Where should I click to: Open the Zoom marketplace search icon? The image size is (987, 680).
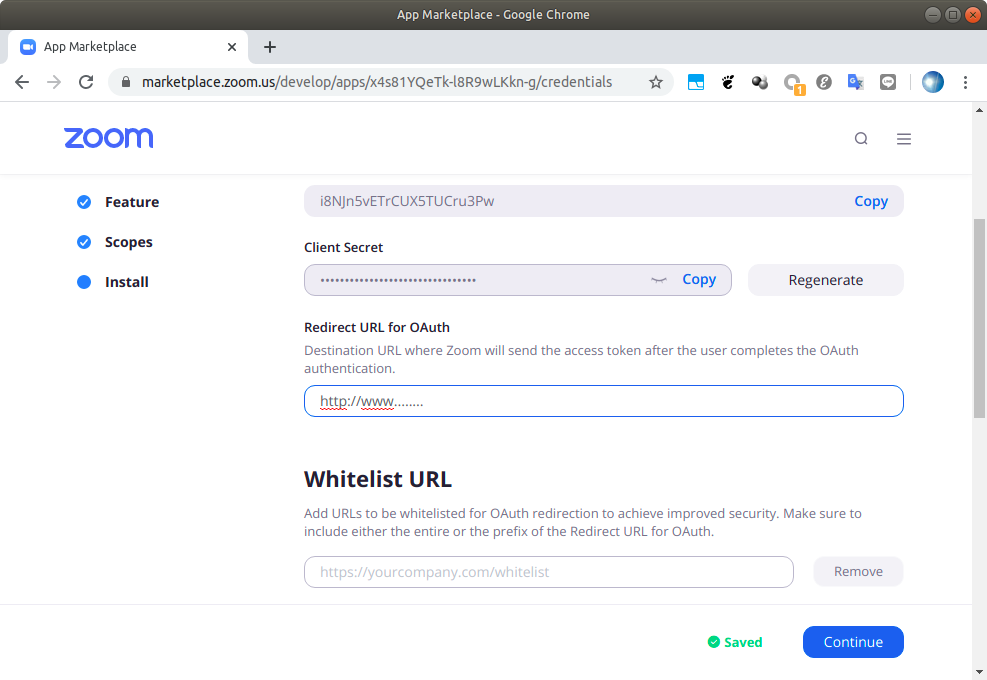(861, 139)
